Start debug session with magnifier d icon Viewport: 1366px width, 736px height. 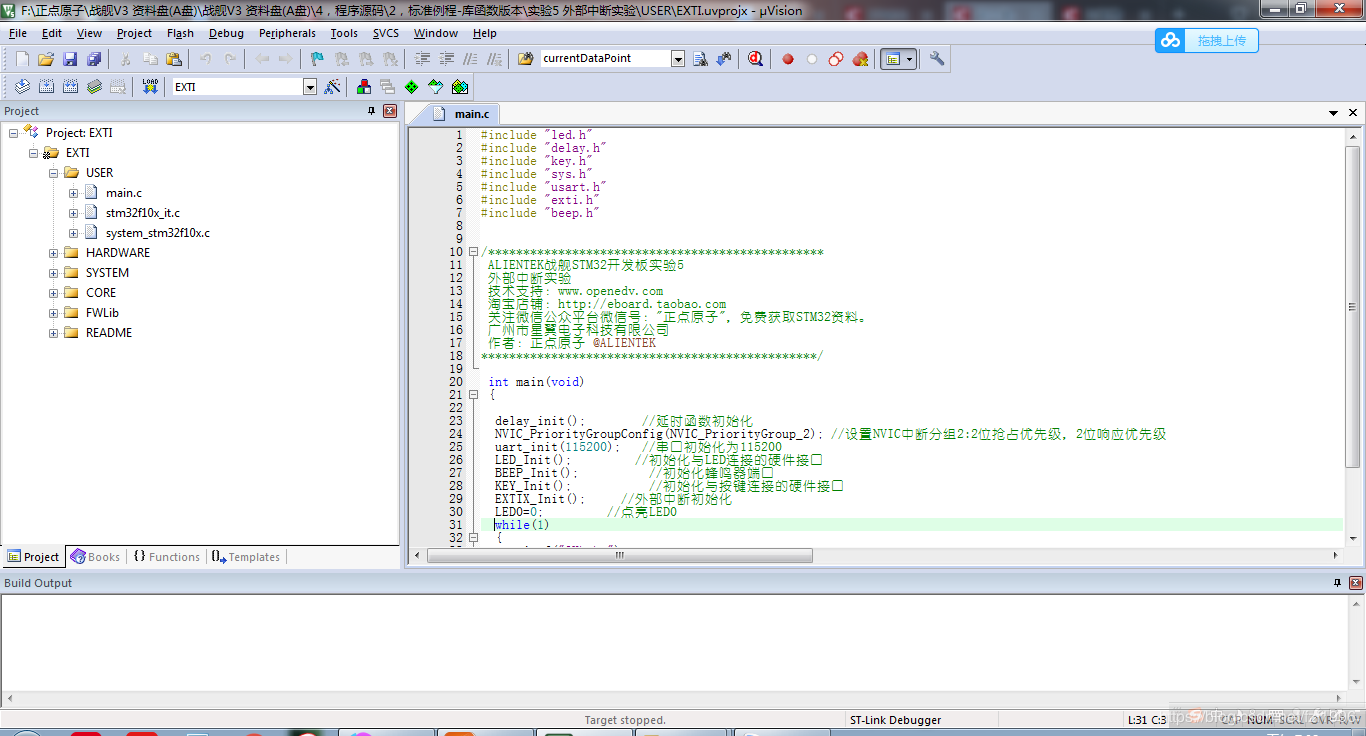pyautogui.click(x=755, y=59)
